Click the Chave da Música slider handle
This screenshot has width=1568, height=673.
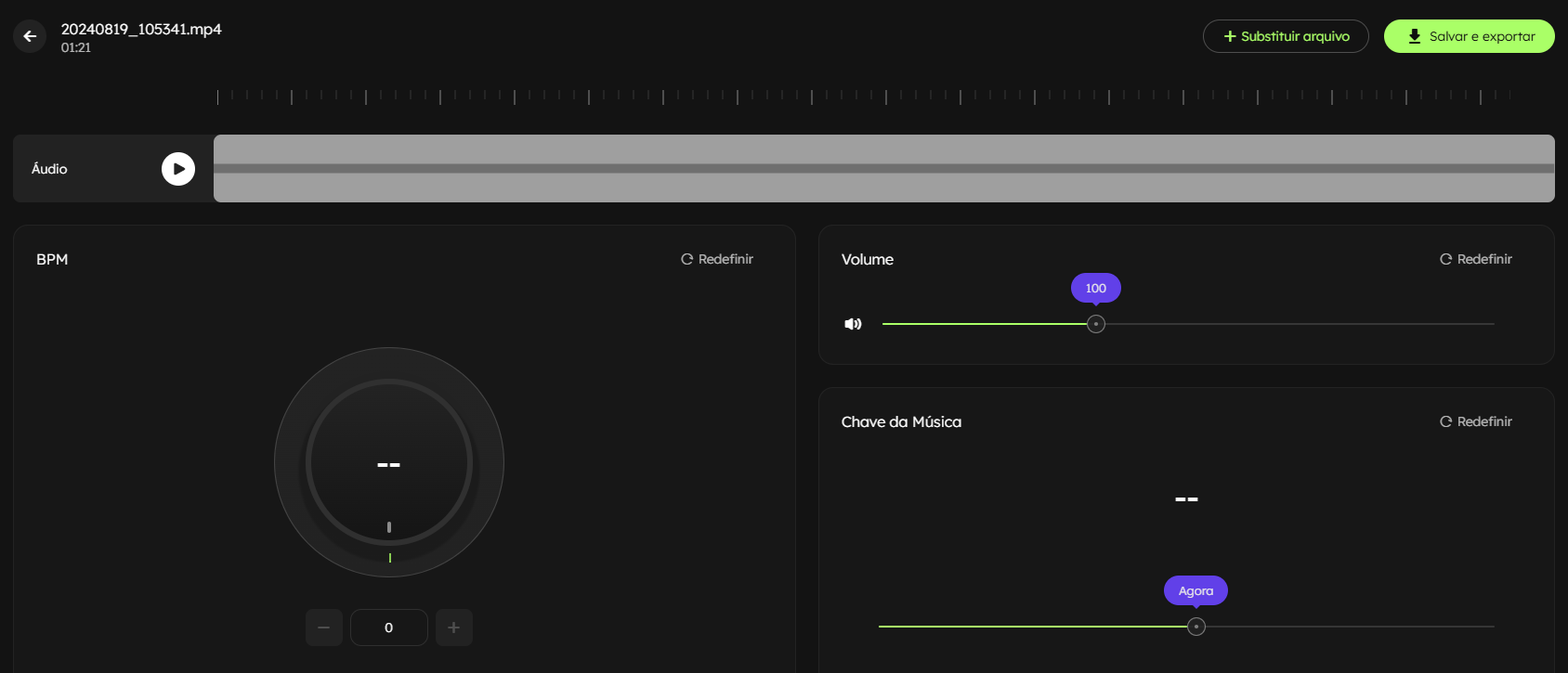[1196, 627]
